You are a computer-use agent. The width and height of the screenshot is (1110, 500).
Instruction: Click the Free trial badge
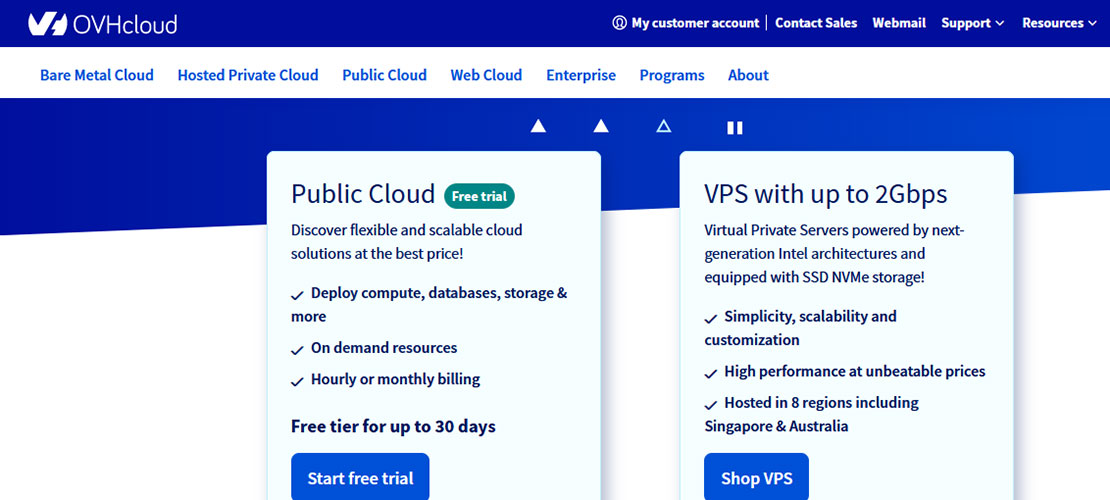[x=479, y=196]
